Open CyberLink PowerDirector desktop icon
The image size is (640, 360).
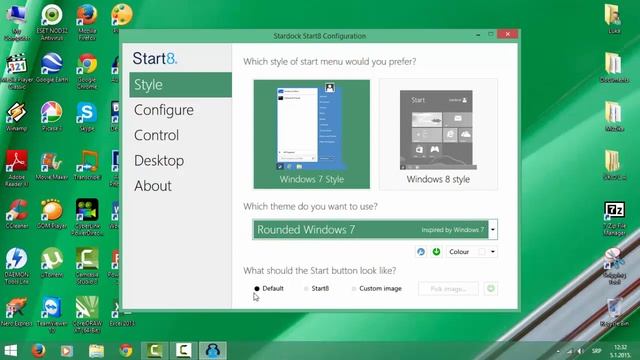(x=87, y=217)
